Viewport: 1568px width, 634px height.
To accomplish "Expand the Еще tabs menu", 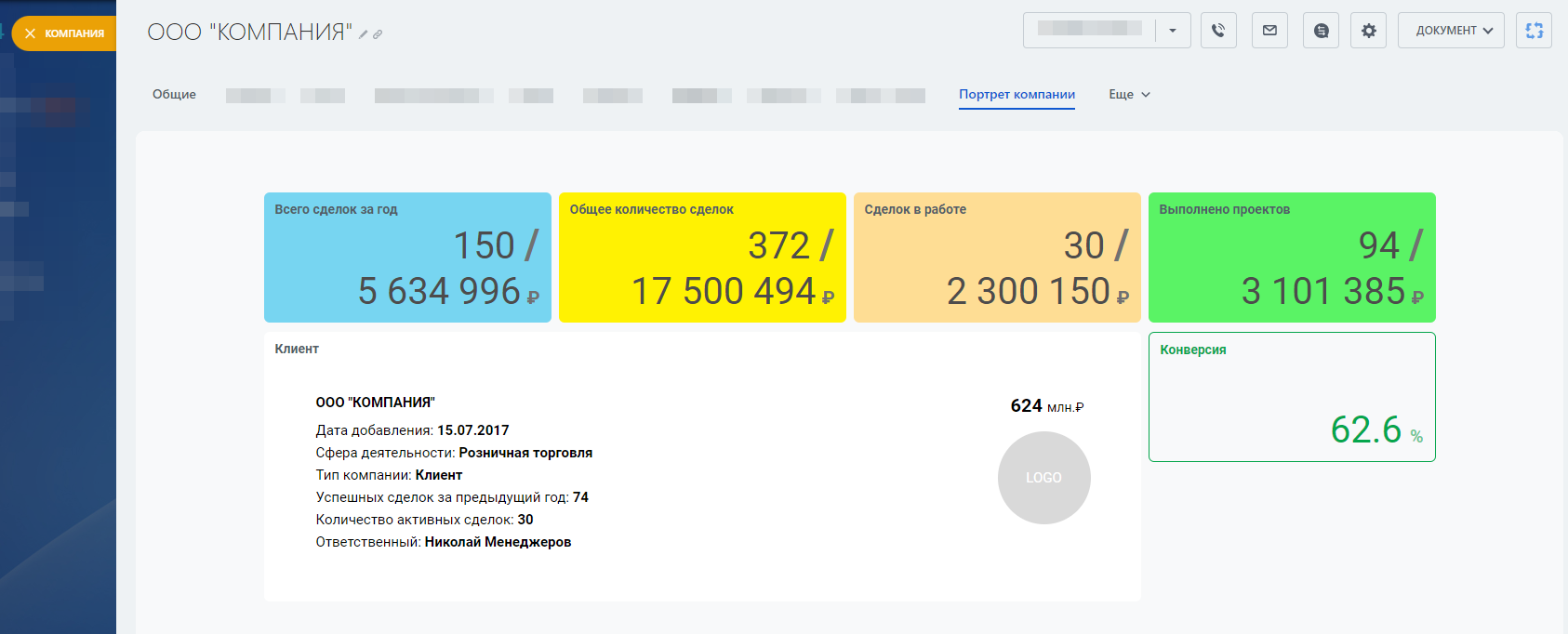I will point(1129,94).
